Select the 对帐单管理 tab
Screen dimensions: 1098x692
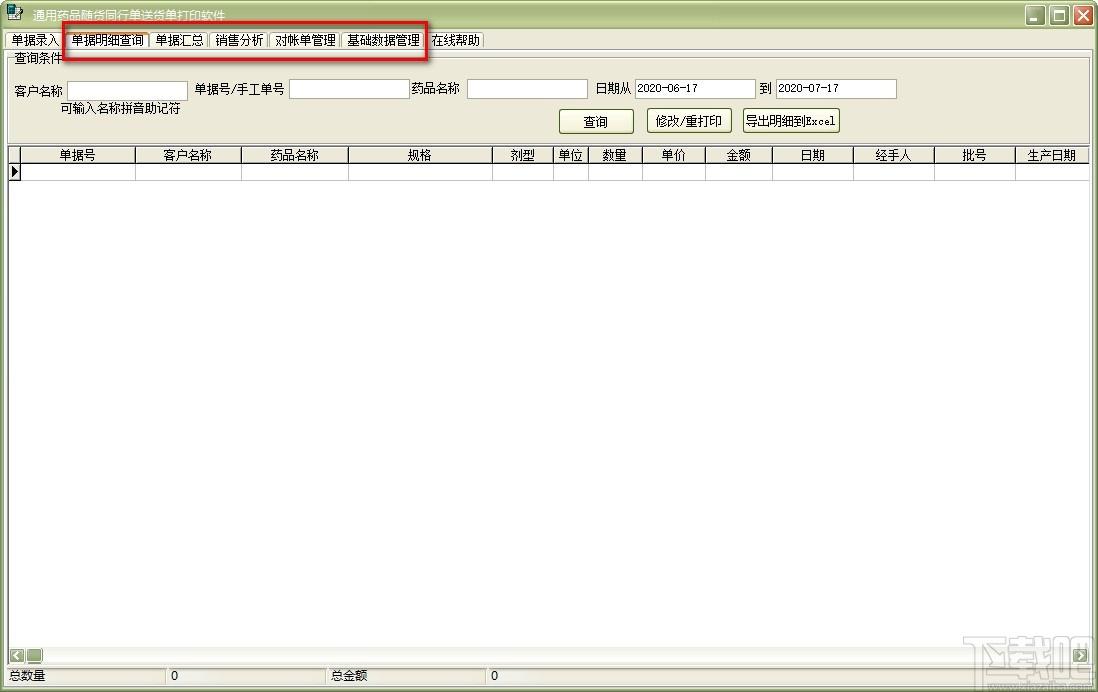pos(305,41)
